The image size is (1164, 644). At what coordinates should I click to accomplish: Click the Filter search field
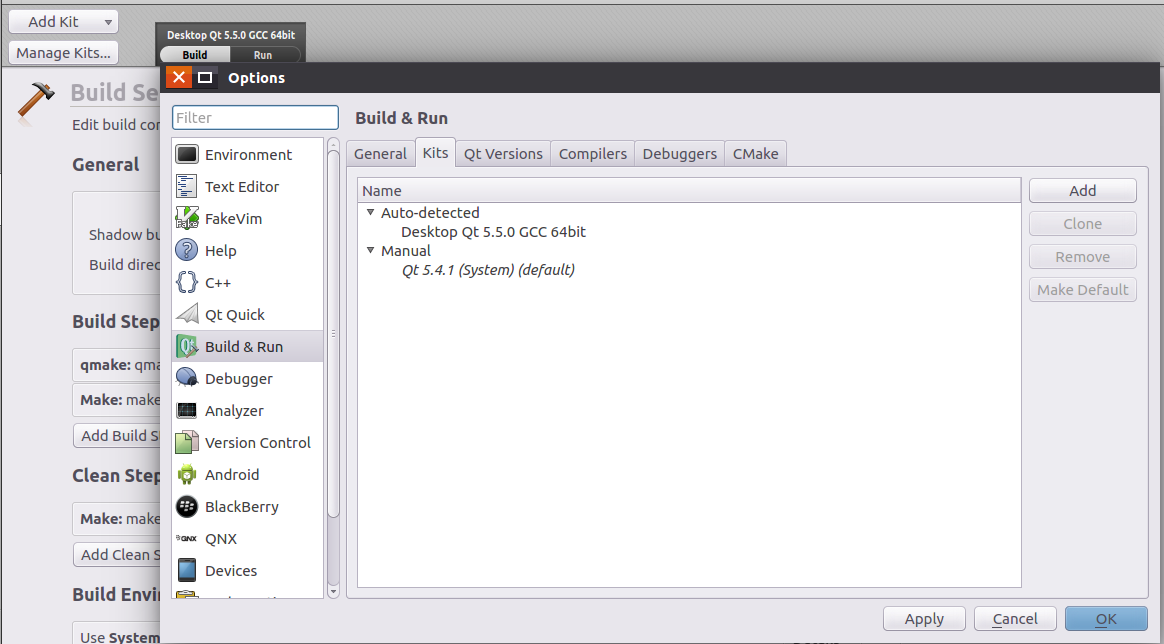tap(255, 118)
